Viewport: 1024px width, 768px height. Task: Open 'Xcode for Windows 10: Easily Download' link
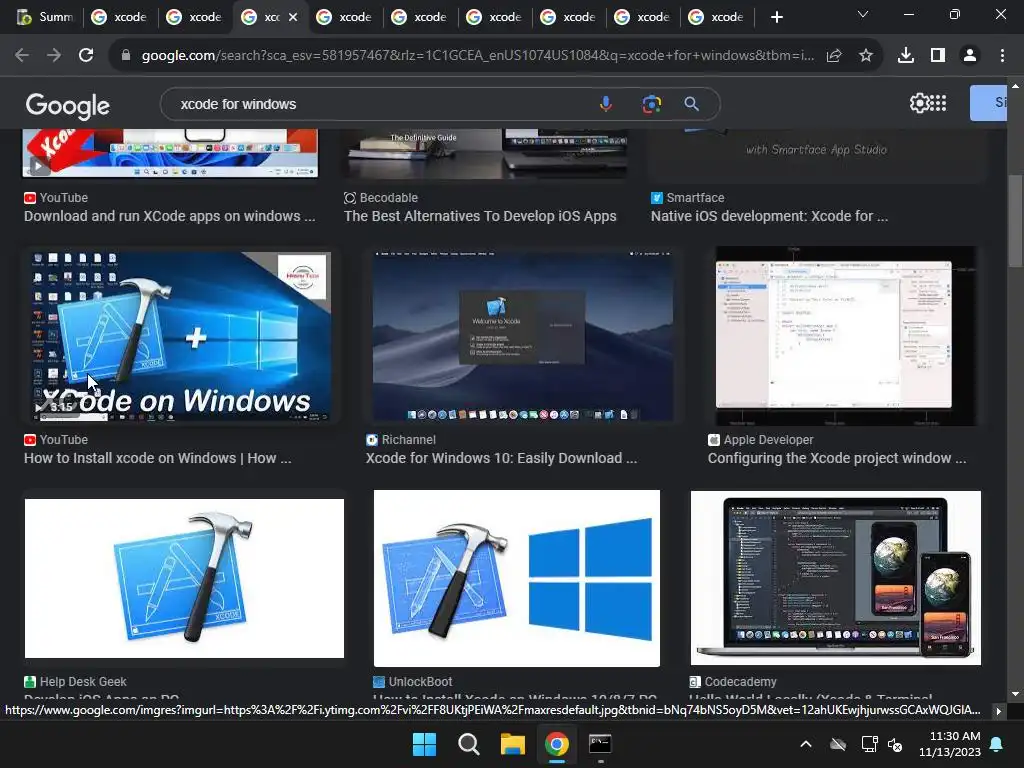pos(502,458)
